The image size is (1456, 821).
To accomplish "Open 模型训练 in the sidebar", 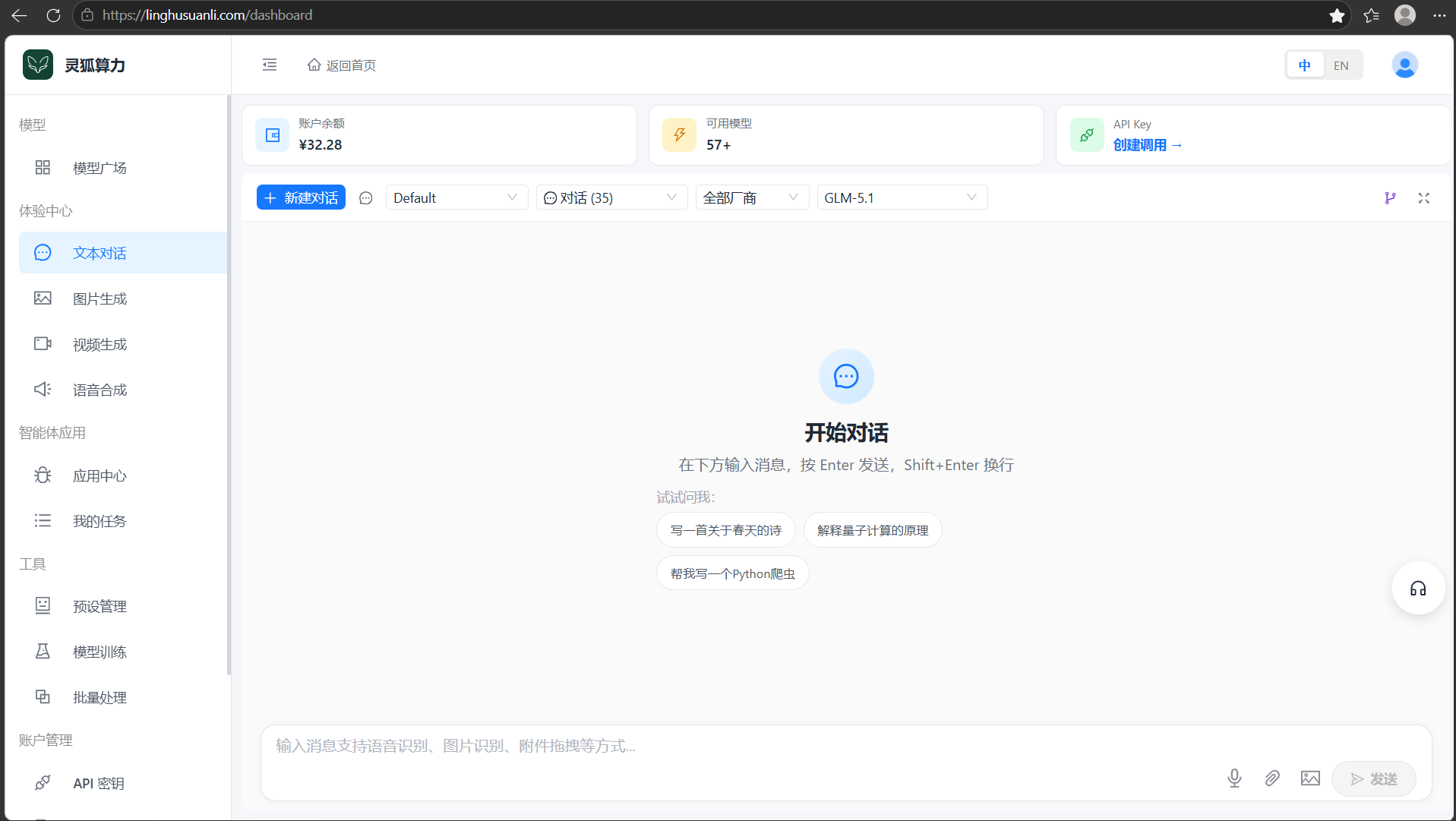I will [x=122, y=652].
